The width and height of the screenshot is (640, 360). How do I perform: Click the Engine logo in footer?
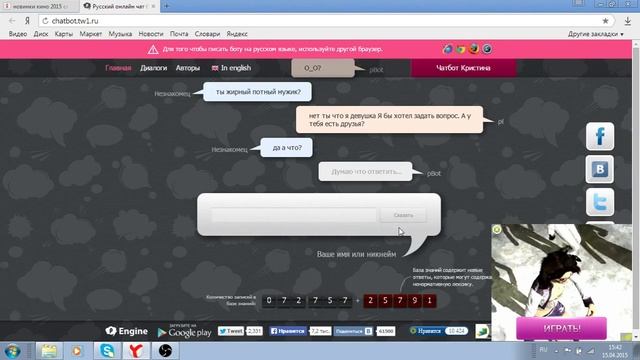coord(127,331)
